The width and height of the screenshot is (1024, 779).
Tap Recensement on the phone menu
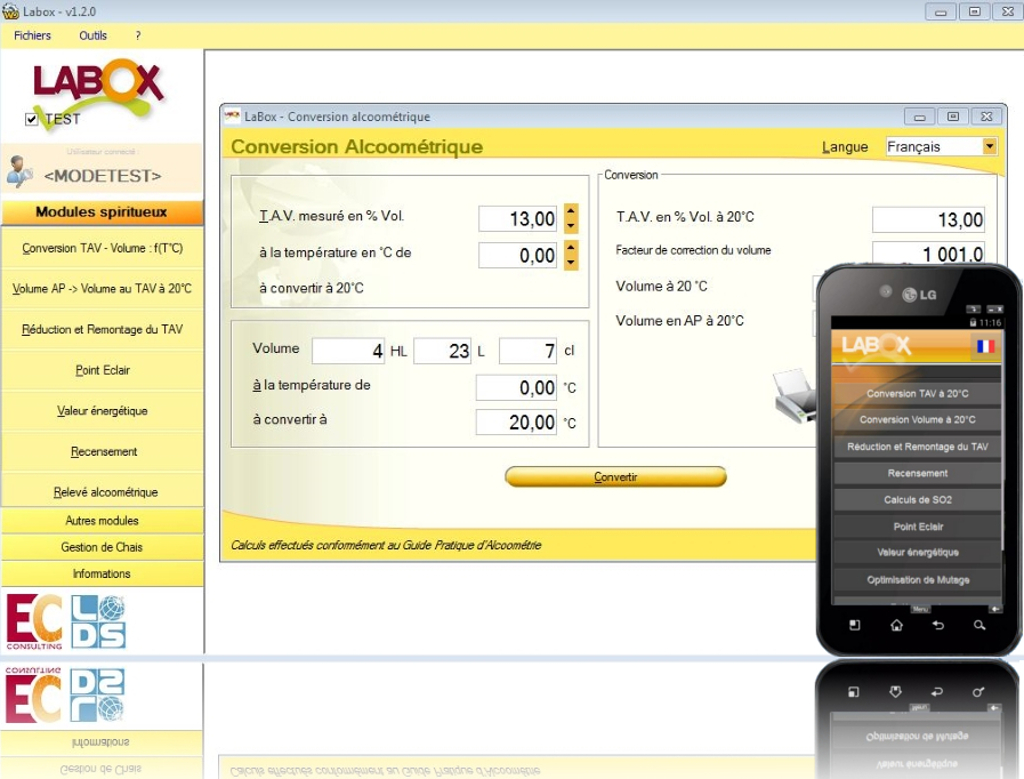pos(918,473)
